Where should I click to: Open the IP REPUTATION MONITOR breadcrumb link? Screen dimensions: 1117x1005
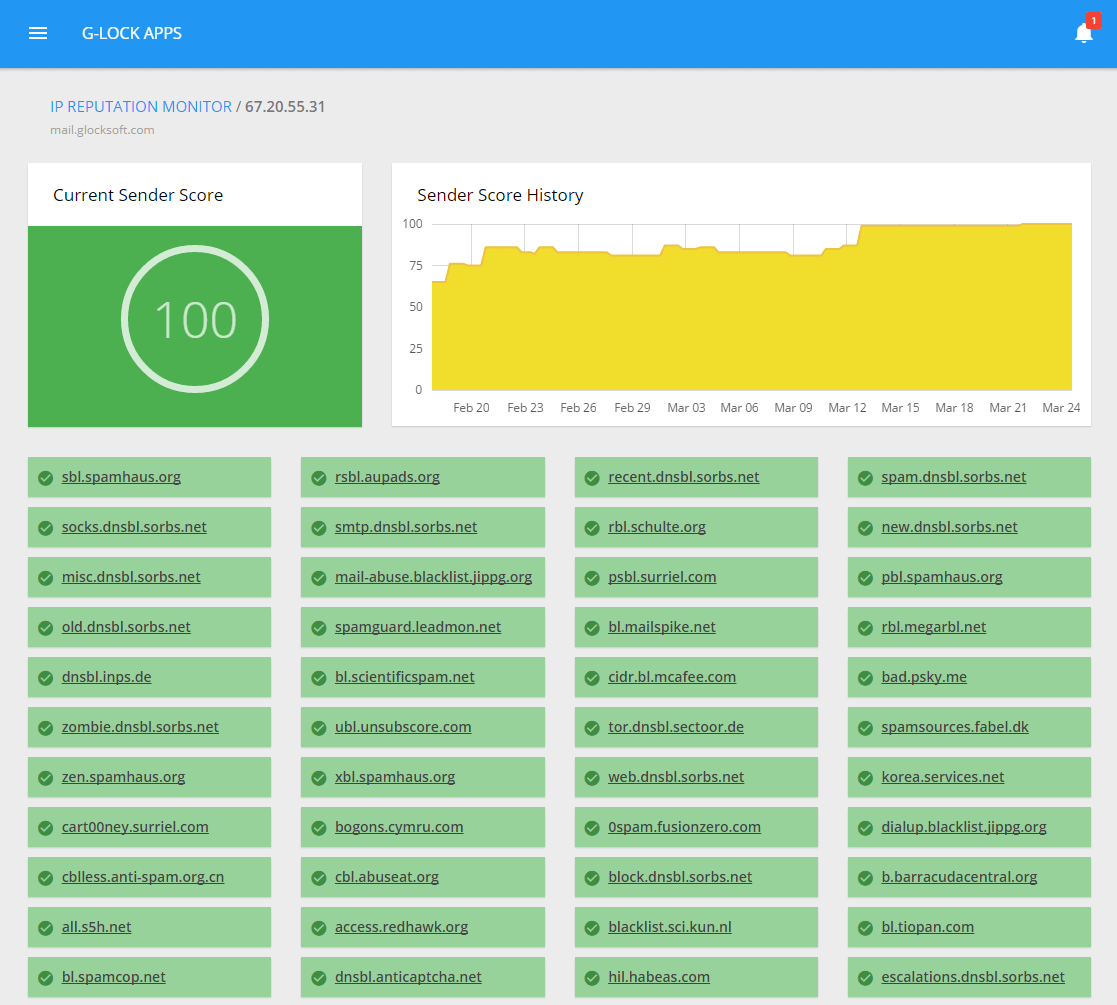(x=140, y=106)
